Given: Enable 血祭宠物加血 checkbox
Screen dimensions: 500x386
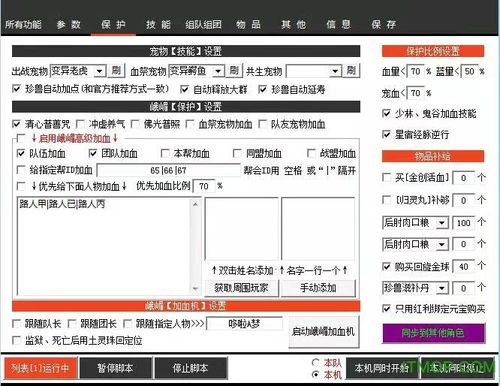Looking at the screenshot, I should click(190, 124).
